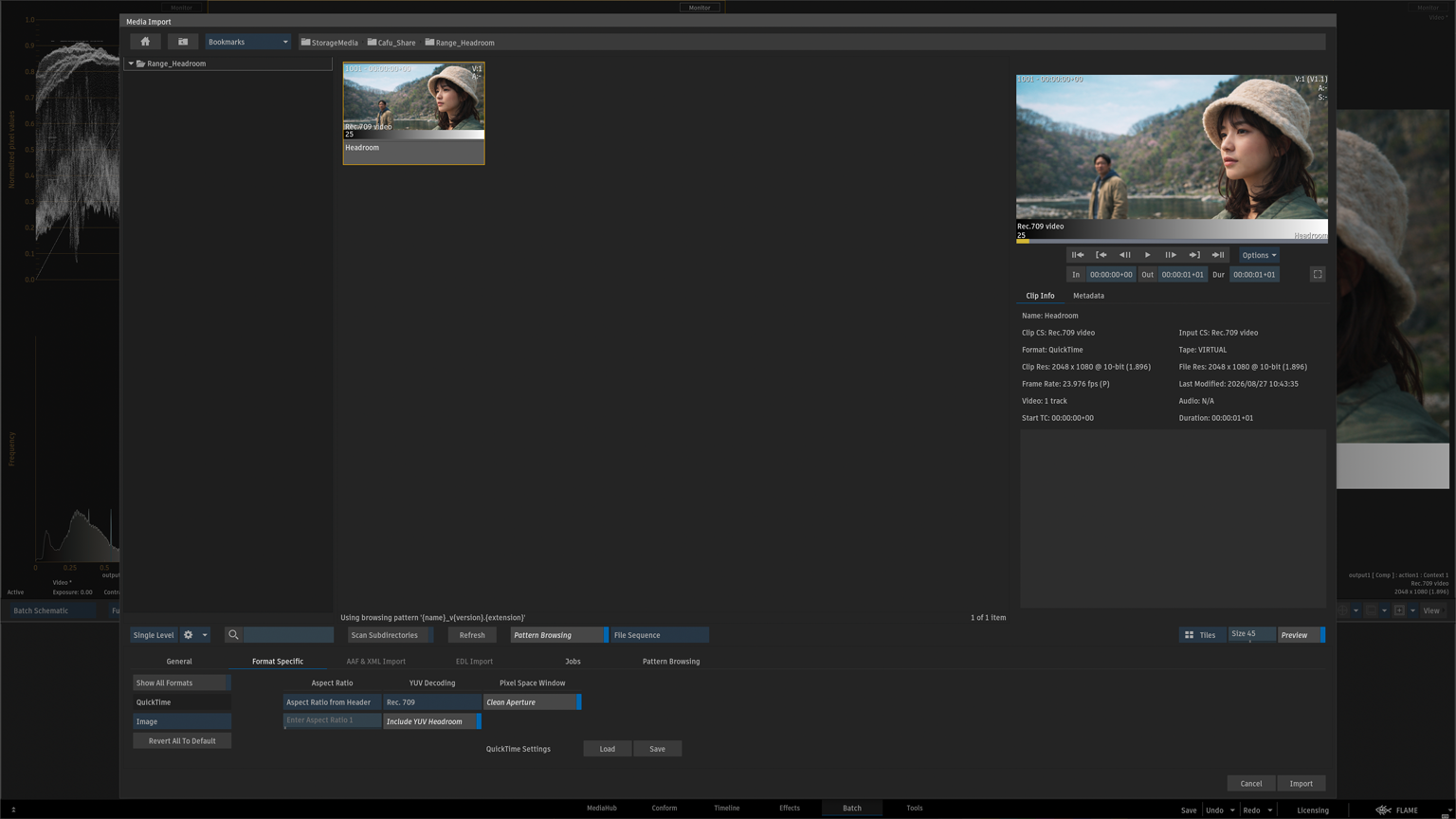Adjust the Size 45 thumbnail slider
1456x819 pixels.
point(1251,635)
